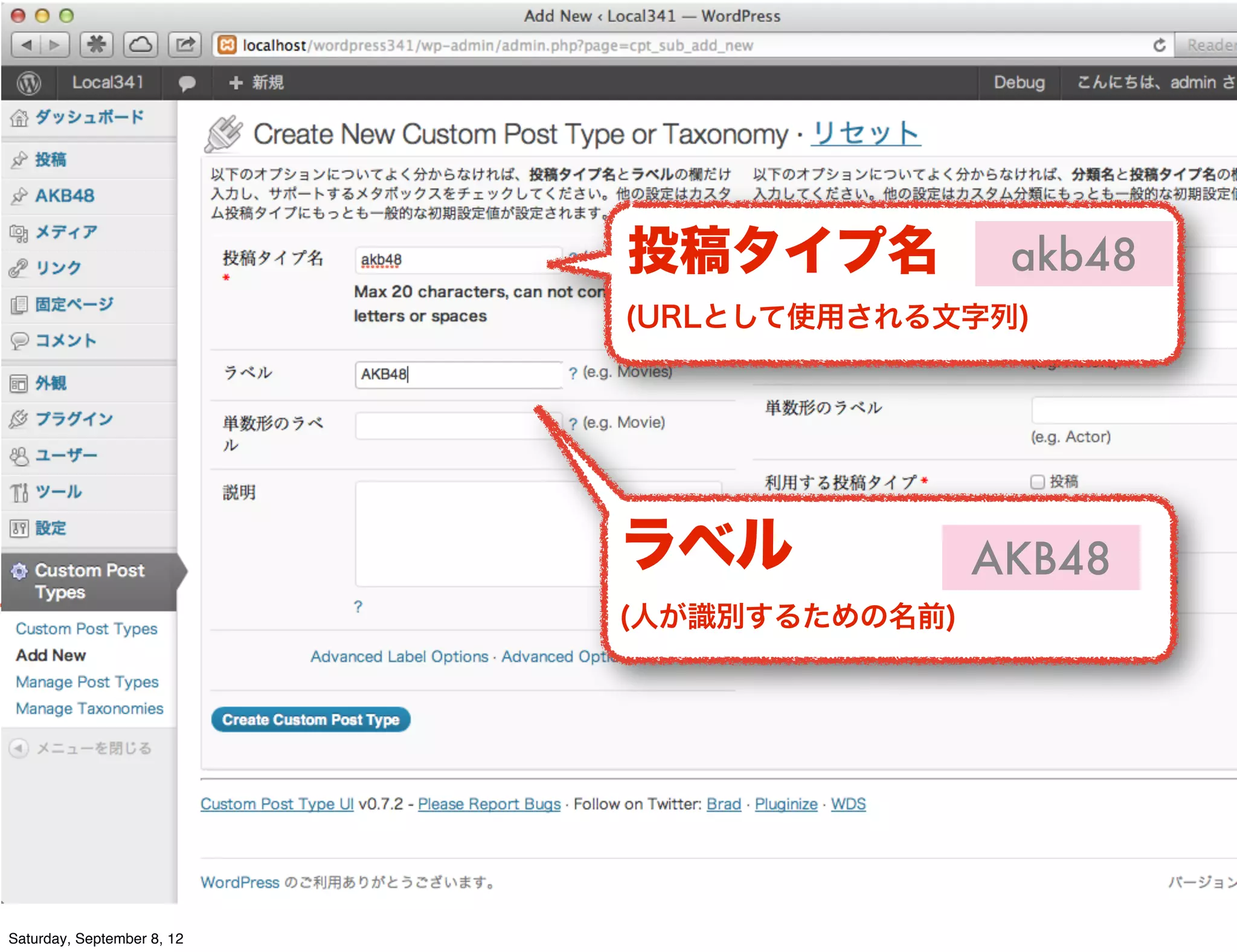Screen dimensions: 1237x952
Task: Open the extensions puzzle-piece toolbar icon
Action: [x=97, y=45]
